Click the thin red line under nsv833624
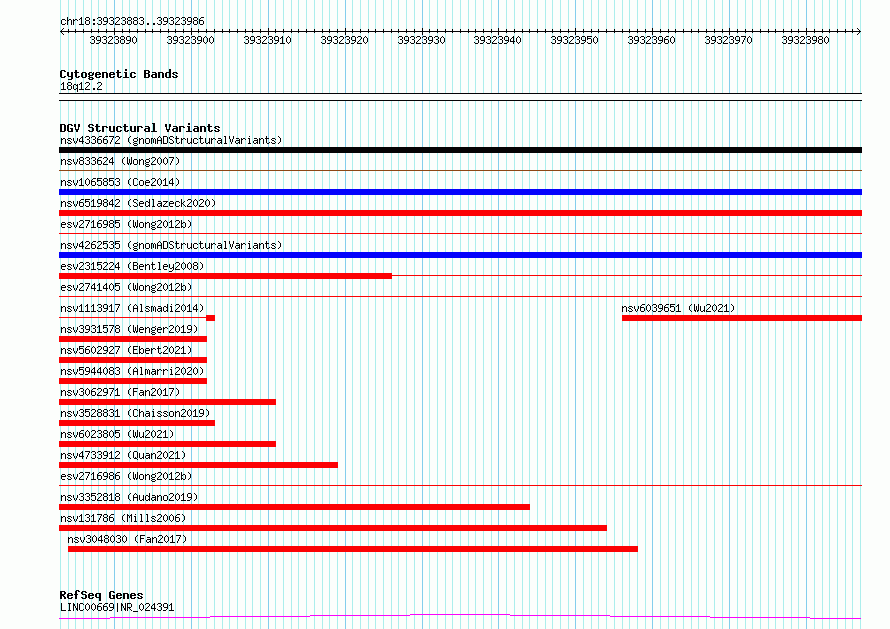The width and height of the screenshot is (890, 629). [460, 170]
